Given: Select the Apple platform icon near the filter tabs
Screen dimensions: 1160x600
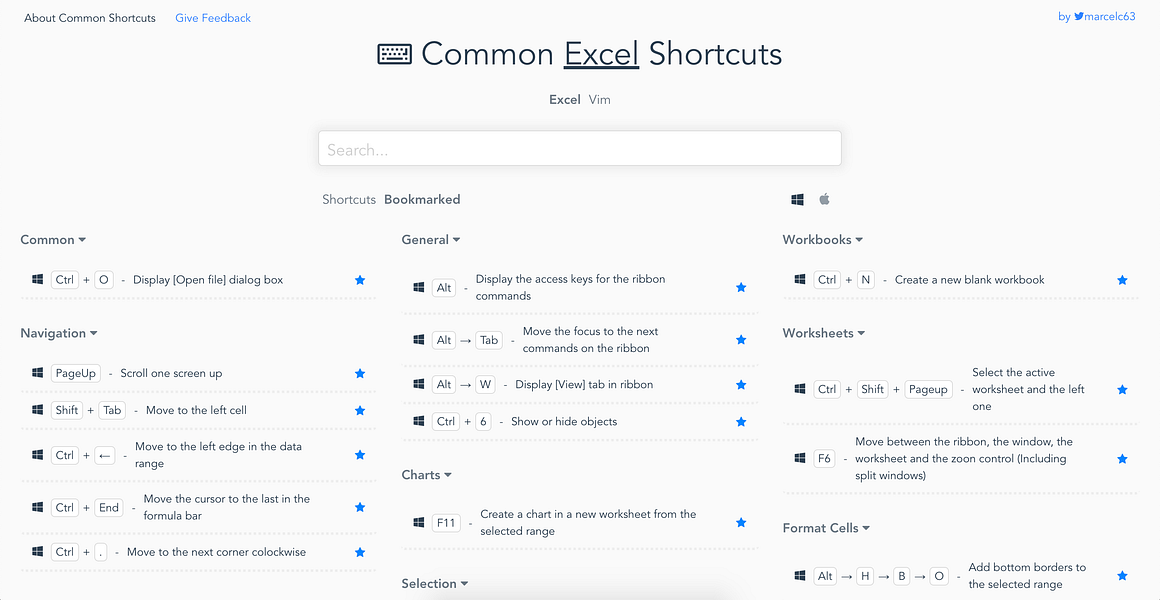Looking at the screenshot, I should [x=824, y=199].
